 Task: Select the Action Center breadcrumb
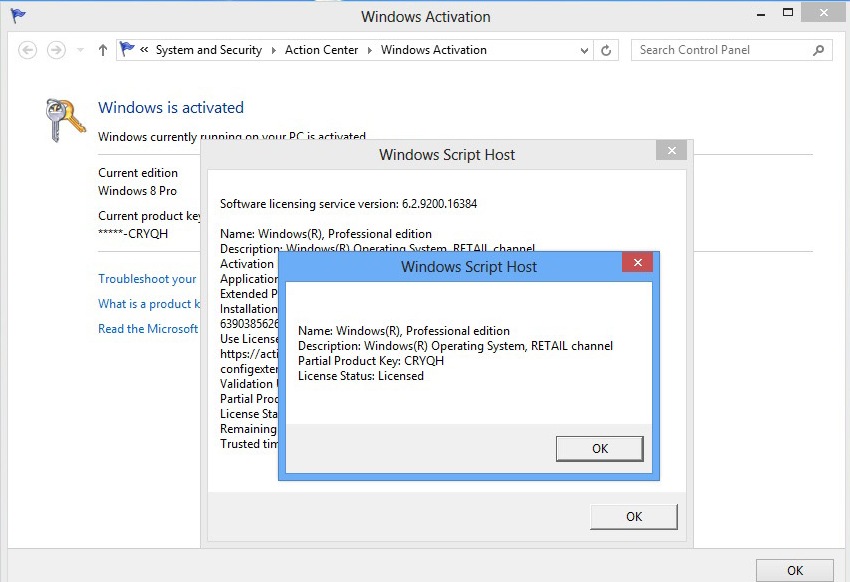(x=321, y=50)
